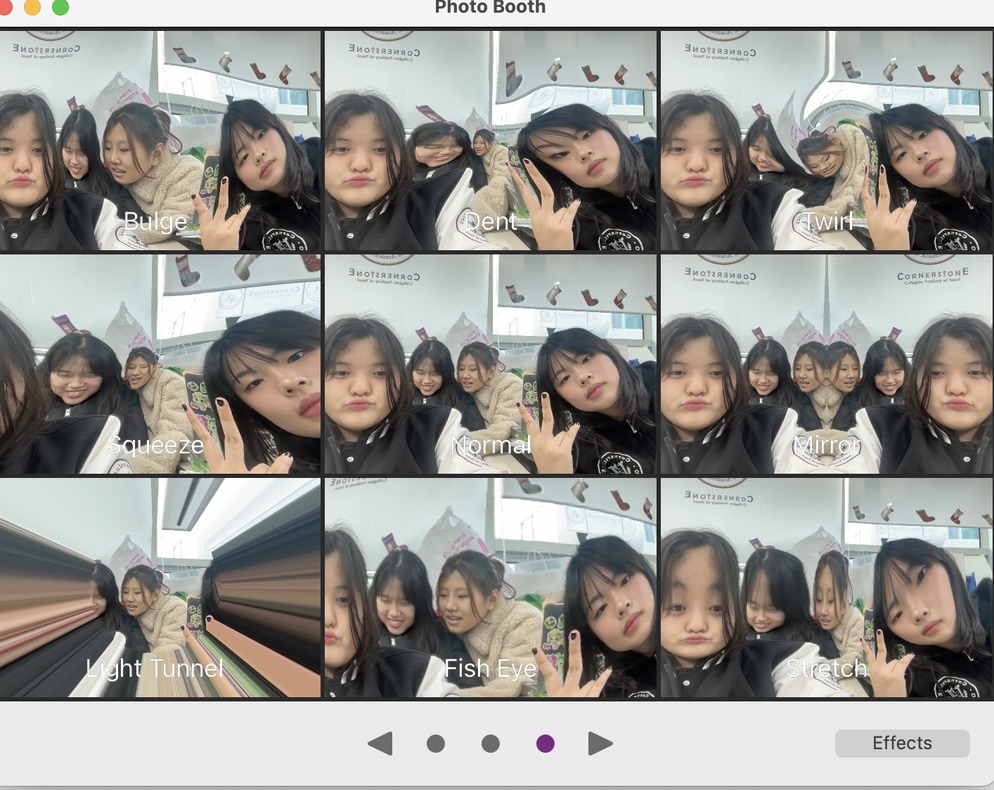Go to next effects page arrow

click(x=600, y=743)
